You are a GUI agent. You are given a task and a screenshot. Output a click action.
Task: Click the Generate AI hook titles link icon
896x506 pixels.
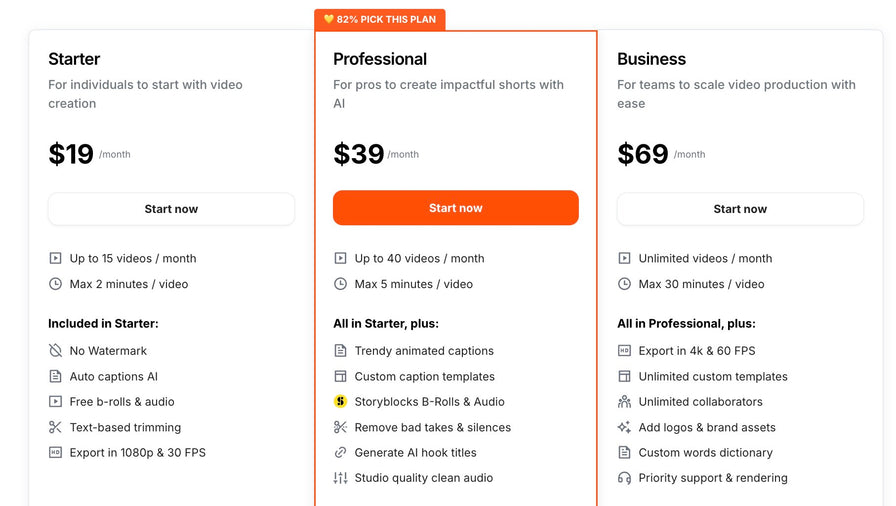pyautogui.click(x=340, y=453)
